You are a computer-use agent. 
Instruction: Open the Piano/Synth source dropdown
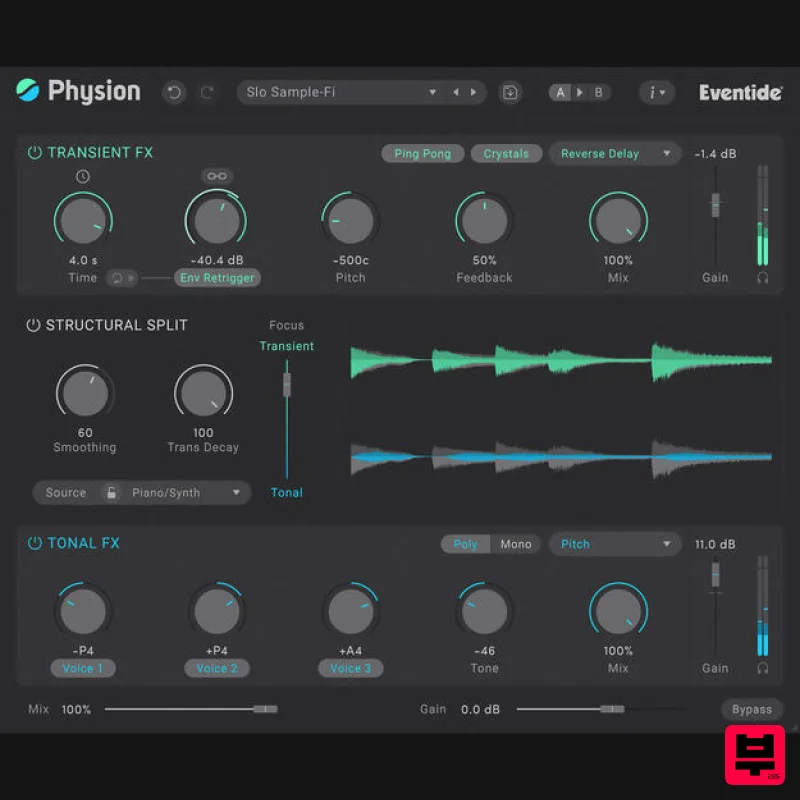[178, 492]
